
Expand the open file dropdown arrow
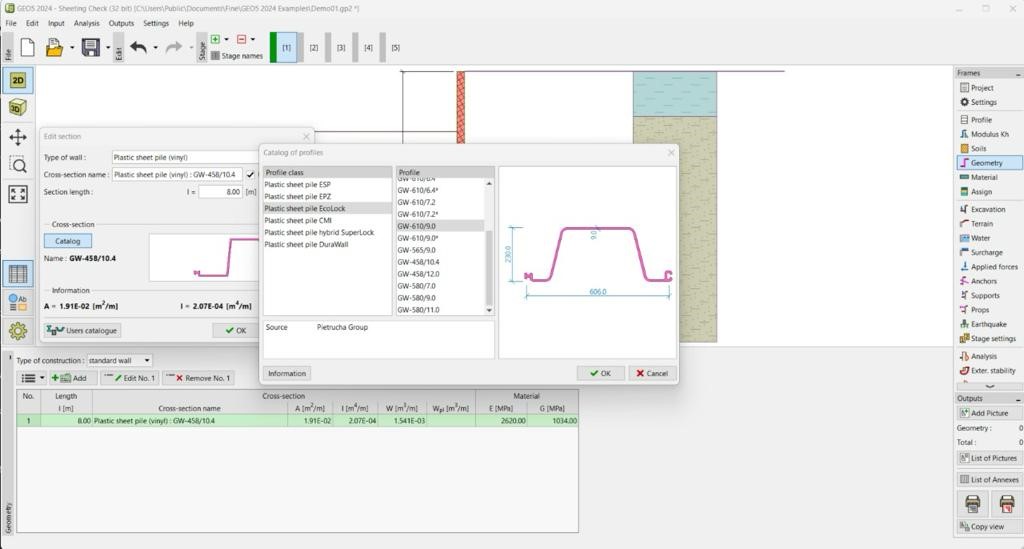[x=70, y=47]
